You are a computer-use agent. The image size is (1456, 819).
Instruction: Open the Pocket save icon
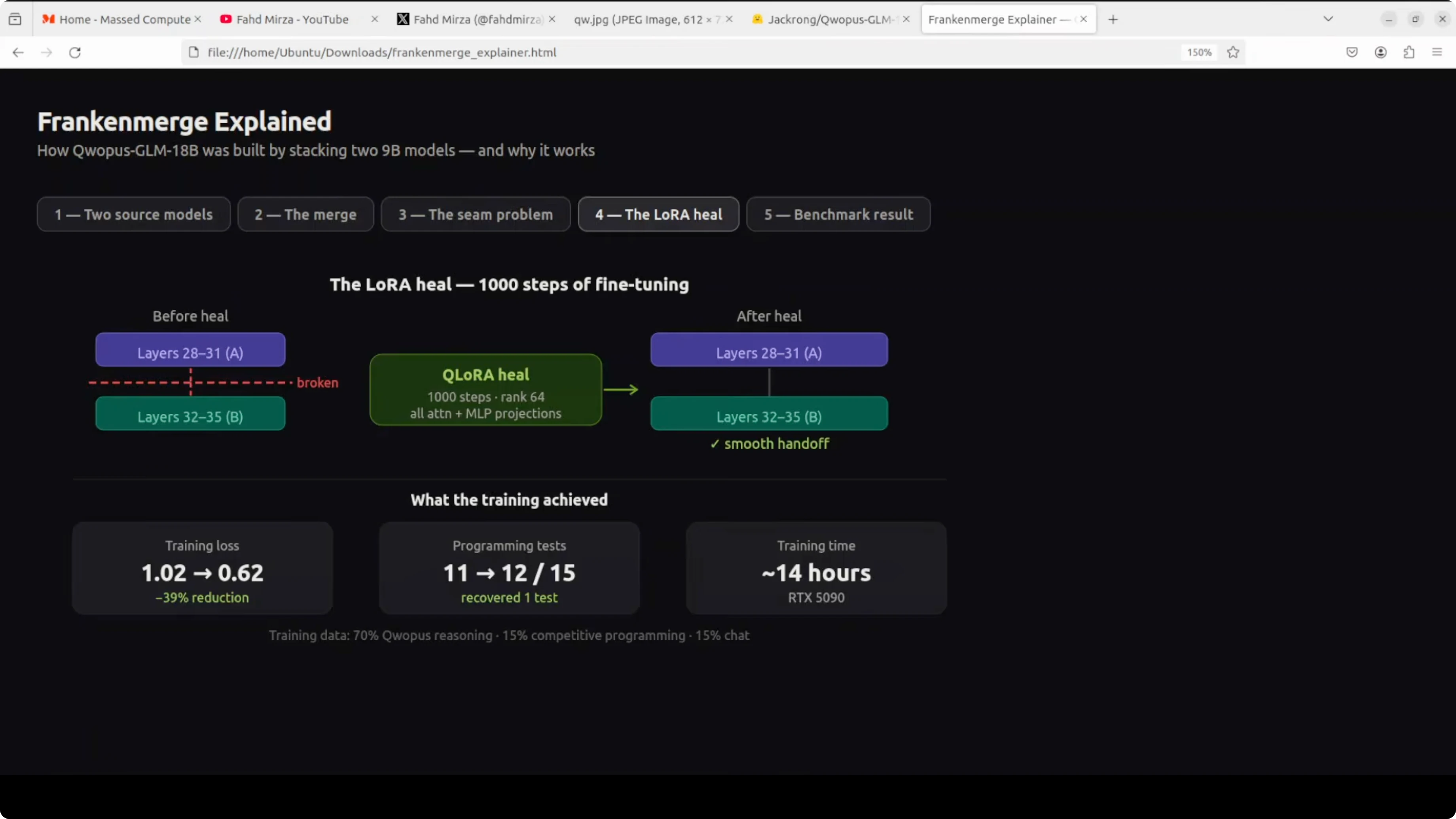pos(1352,53)
